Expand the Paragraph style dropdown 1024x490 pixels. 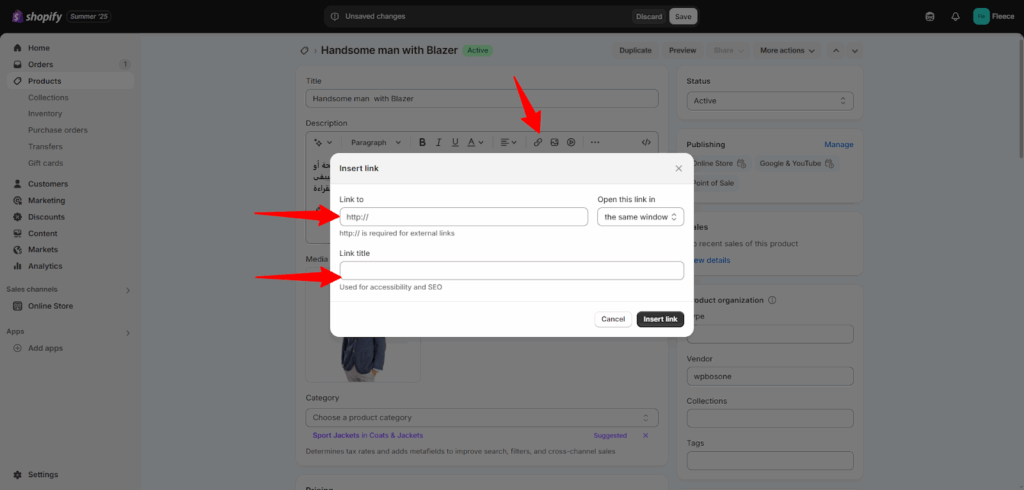376,143
